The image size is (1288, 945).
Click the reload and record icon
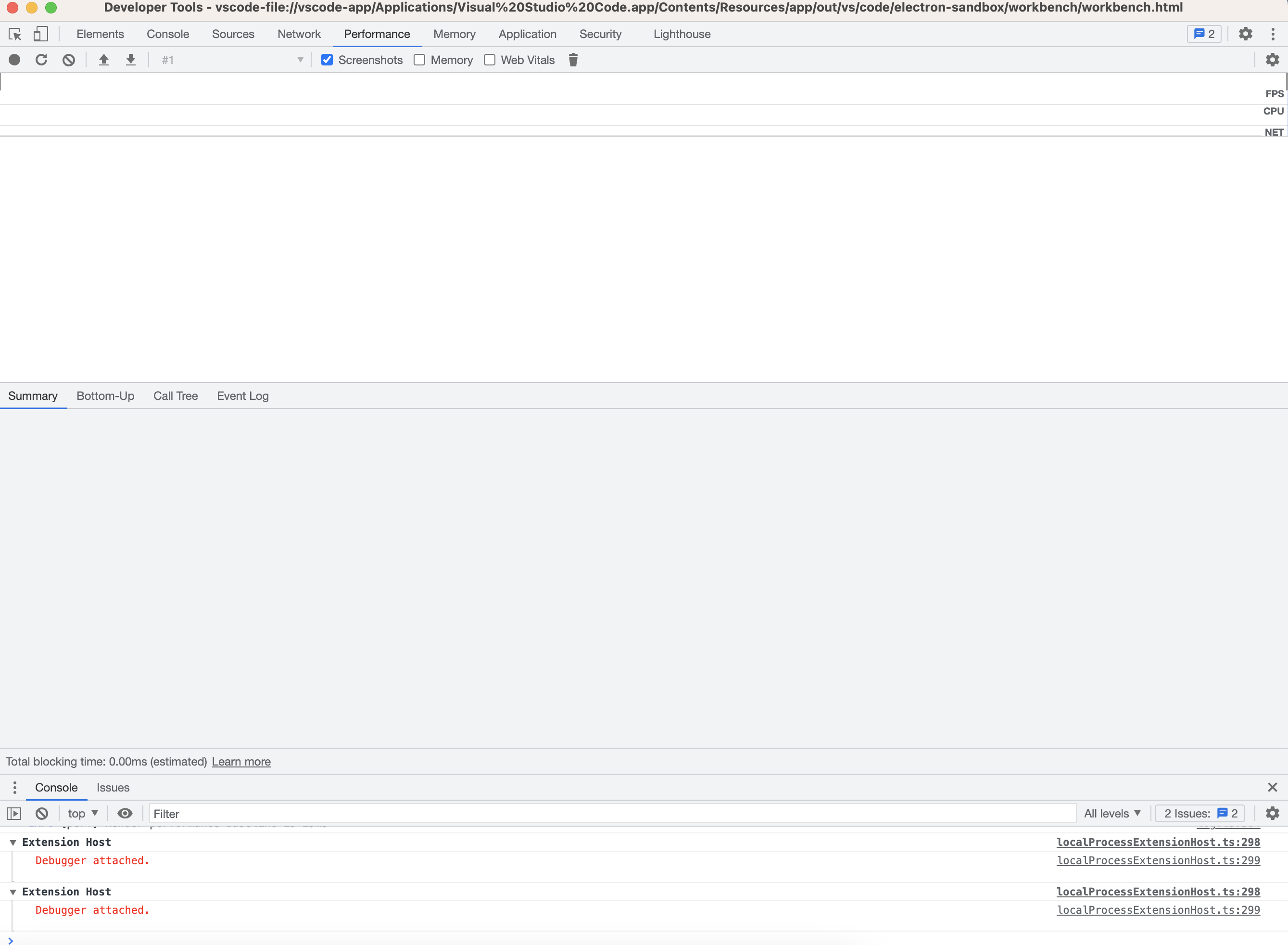click(41, 60)
